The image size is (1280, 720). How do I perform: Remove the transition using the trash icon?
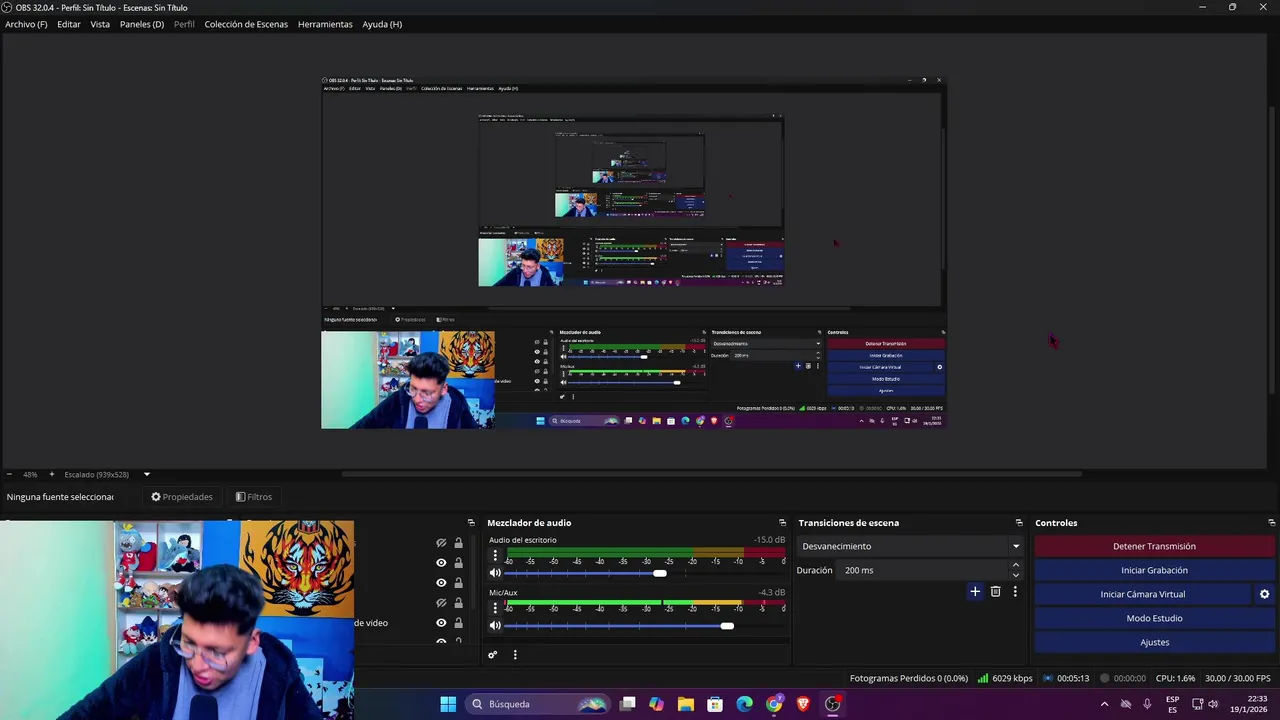995,592
